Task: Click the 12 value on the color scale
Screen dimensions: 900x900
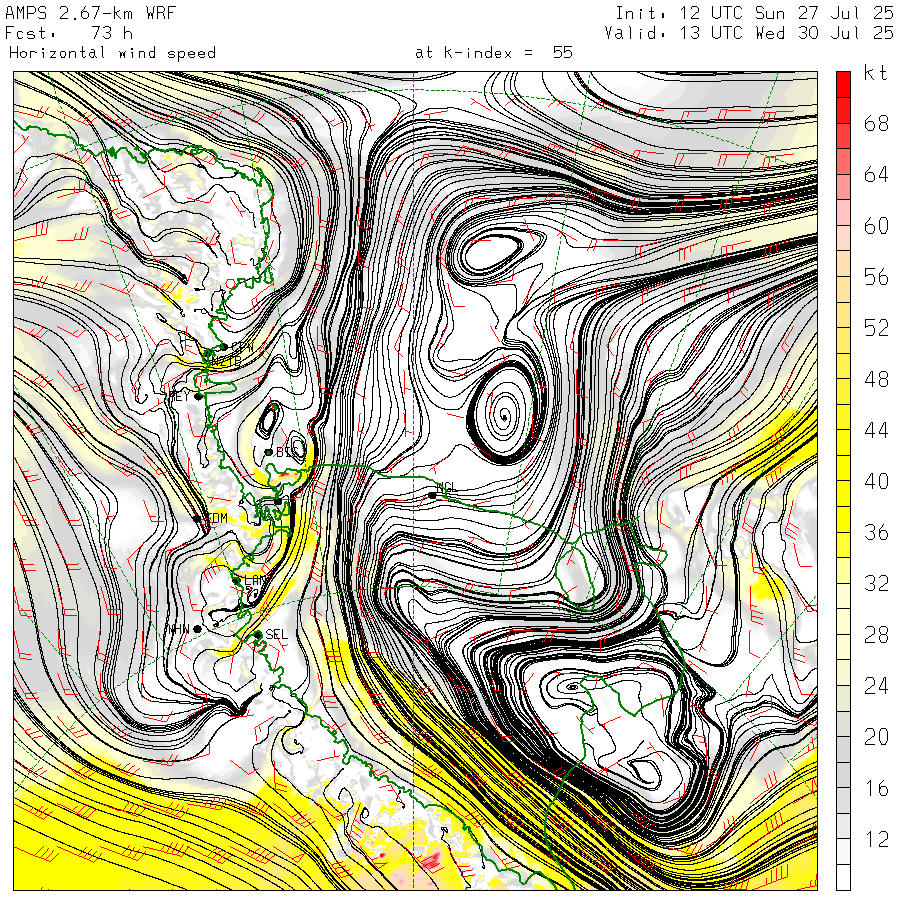Action: click(876, 840)
